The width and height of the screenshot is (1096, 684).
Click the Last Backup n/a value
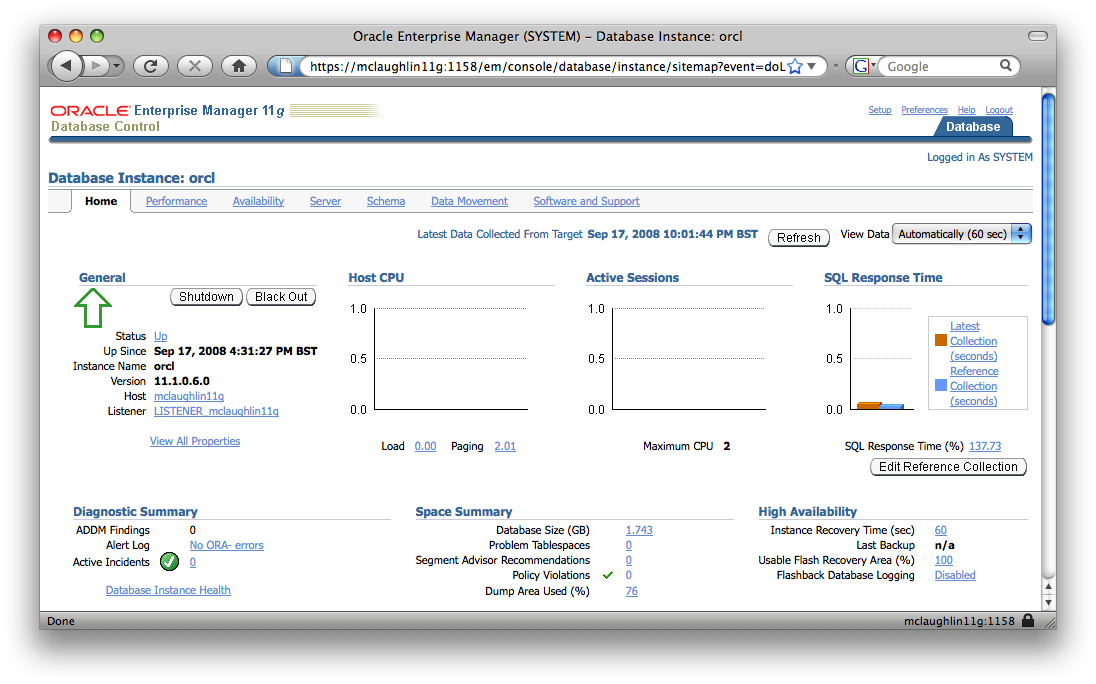[944, 545]
